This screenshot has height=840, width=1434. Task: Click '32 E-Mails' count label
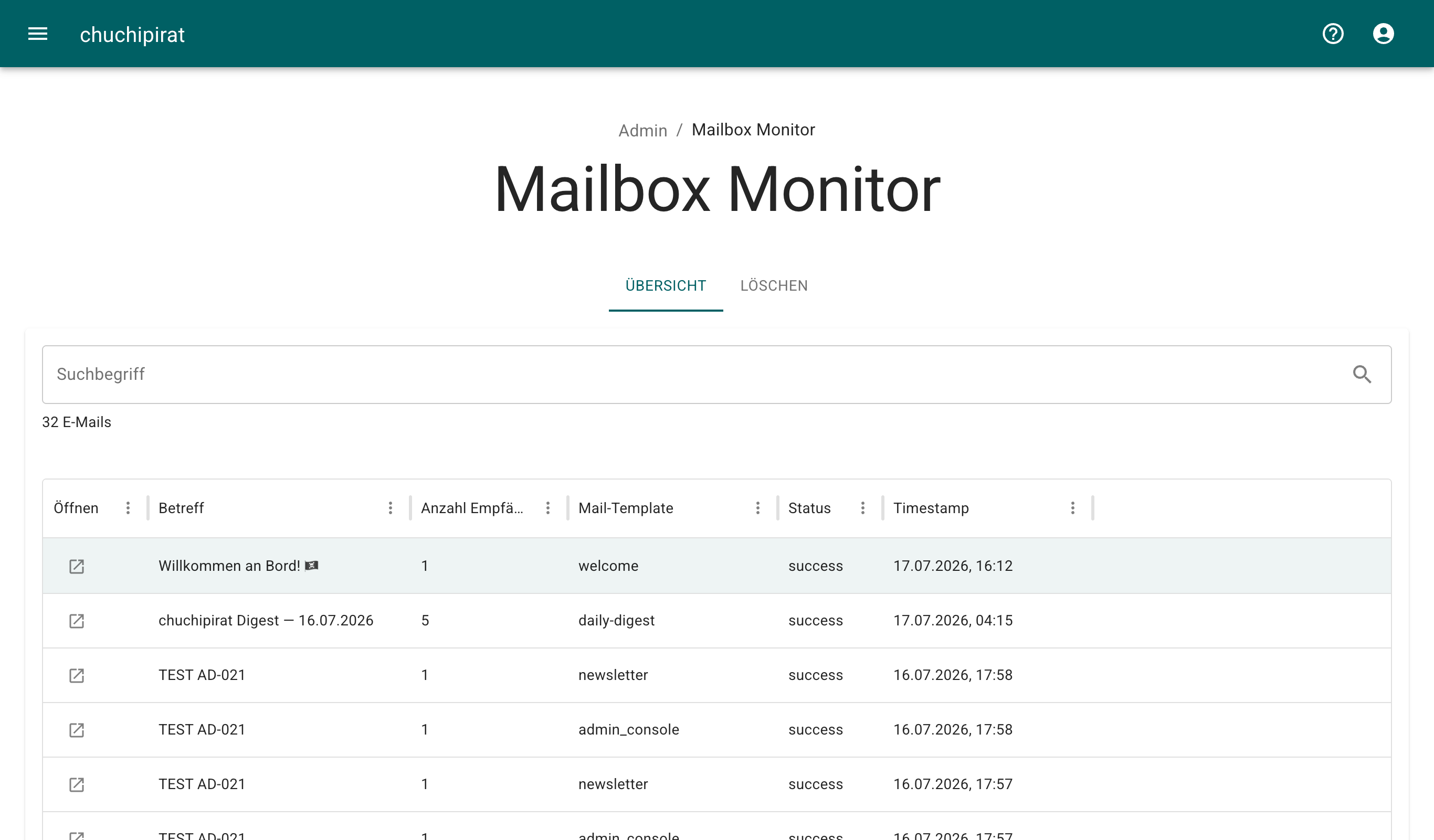click(77, 422)
